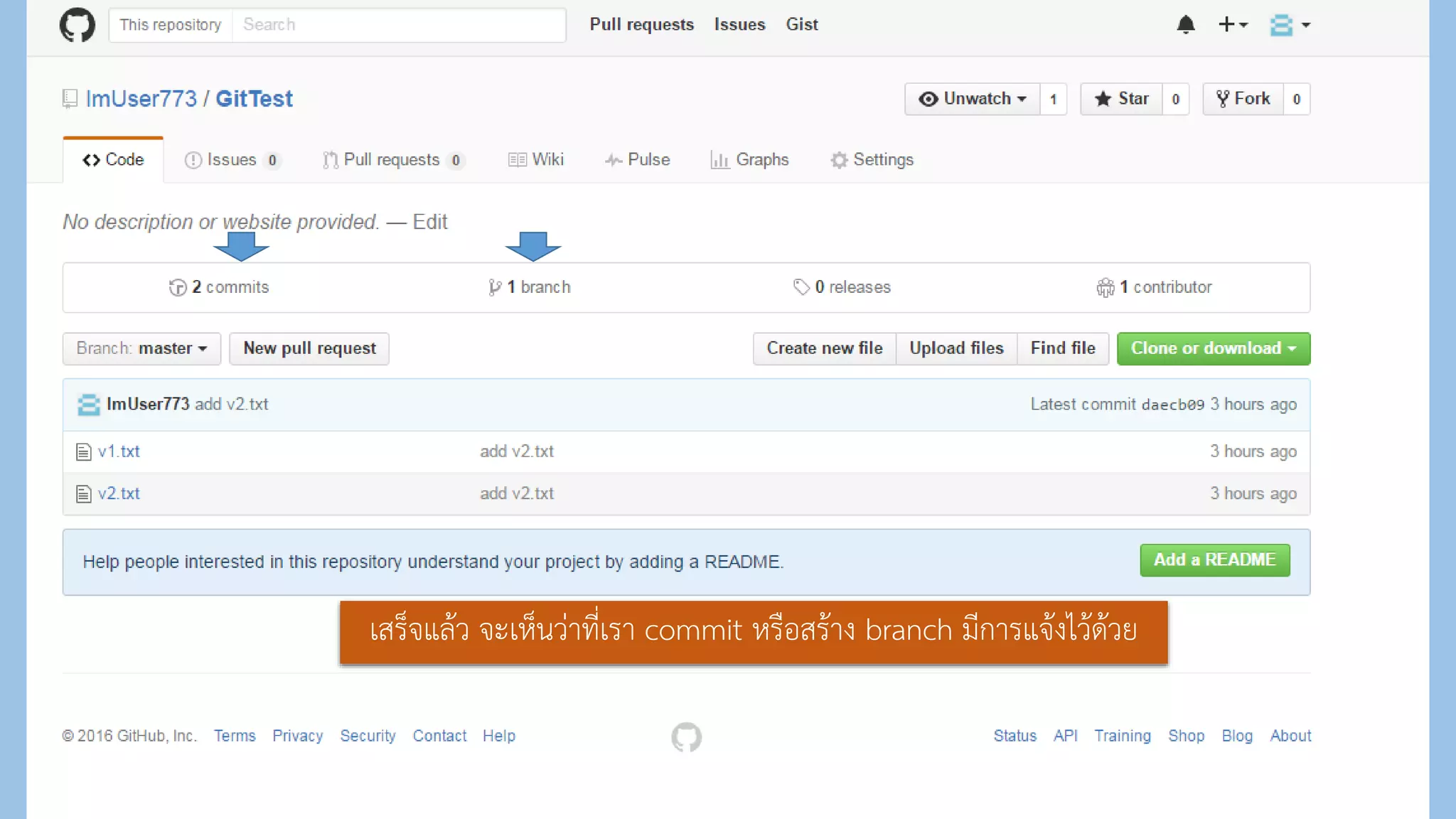Focus the repository Search field
Viewport: 1456px width, 819px height.
click(x=399, y=25)
